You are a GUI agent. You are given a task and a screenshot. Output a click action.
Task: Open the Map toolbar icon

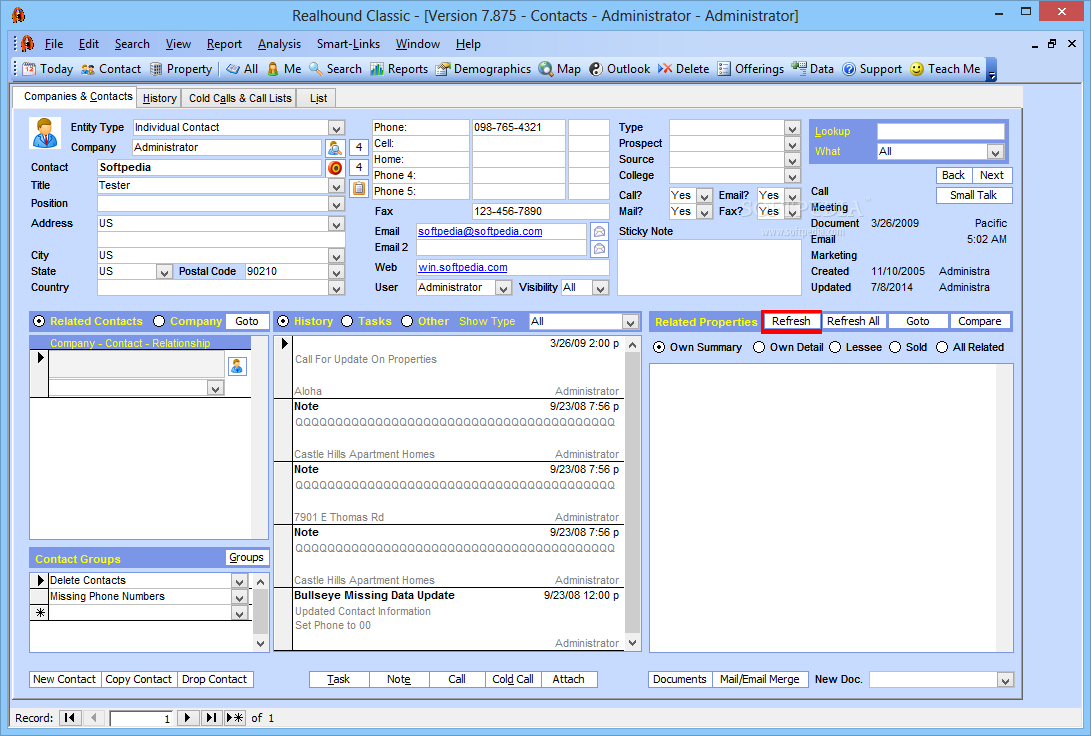pos(560,69)
